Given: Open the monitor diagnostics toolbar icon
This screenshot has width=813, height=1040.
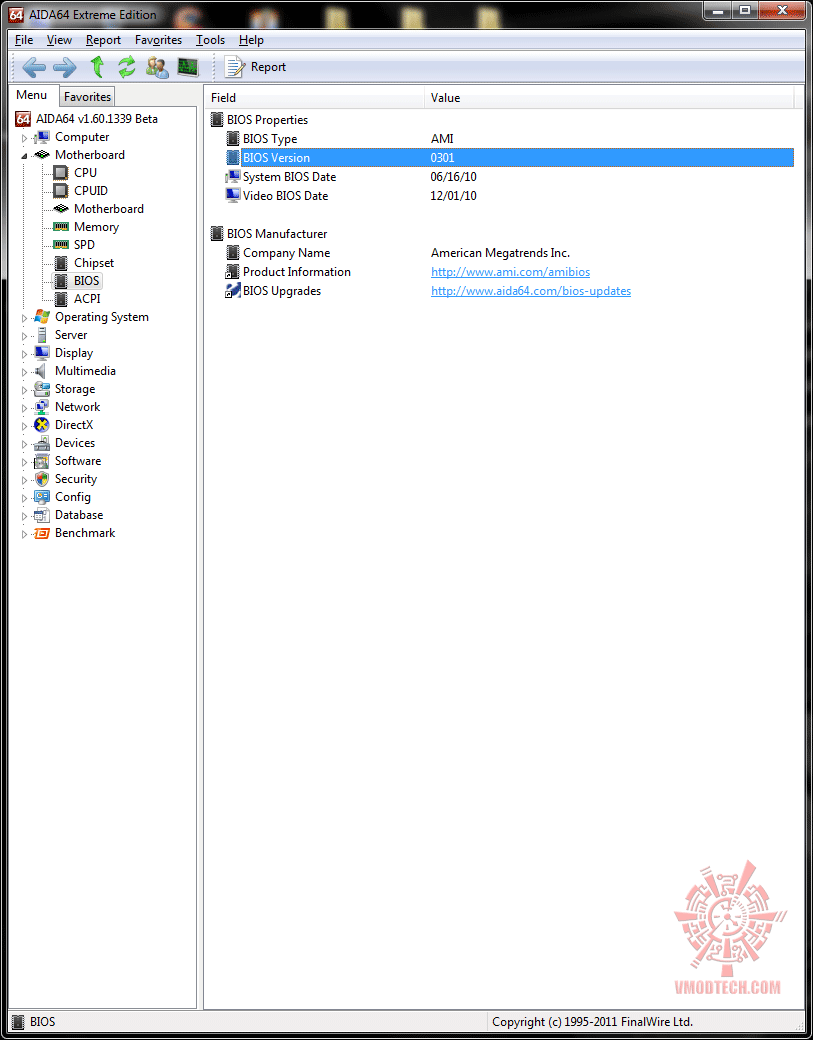Looking at the screenshot, I should pyautogui.click(x=188, y=67).
